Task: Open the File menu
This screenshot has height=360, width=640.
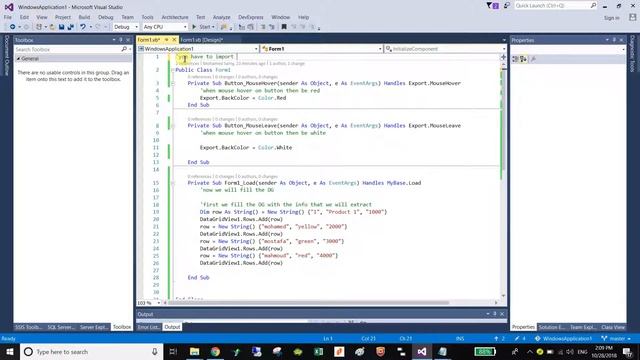Action: pos(8,17)
